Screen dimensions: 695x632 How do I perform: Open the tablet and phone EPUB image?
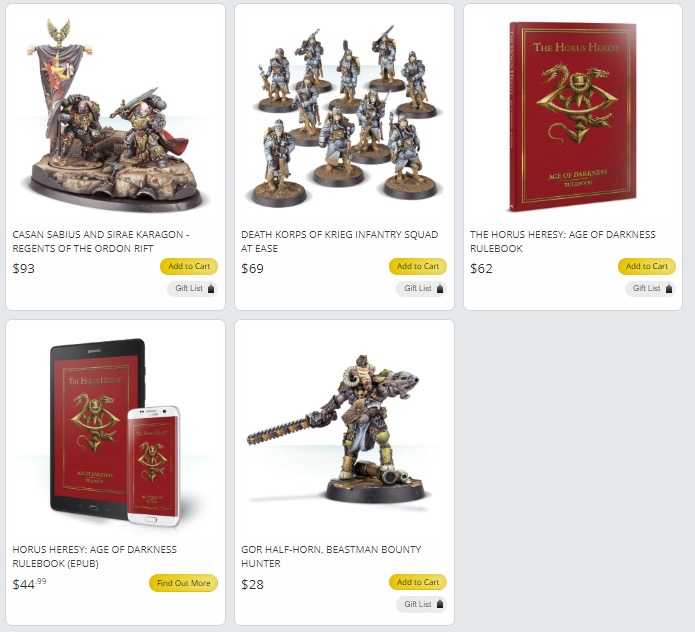tap(115, 432)
